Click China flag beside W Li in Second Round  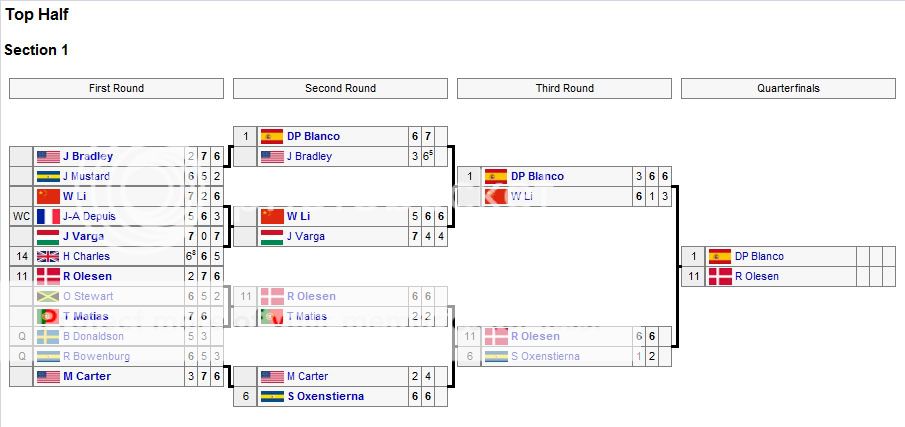[x=272, y=216]
